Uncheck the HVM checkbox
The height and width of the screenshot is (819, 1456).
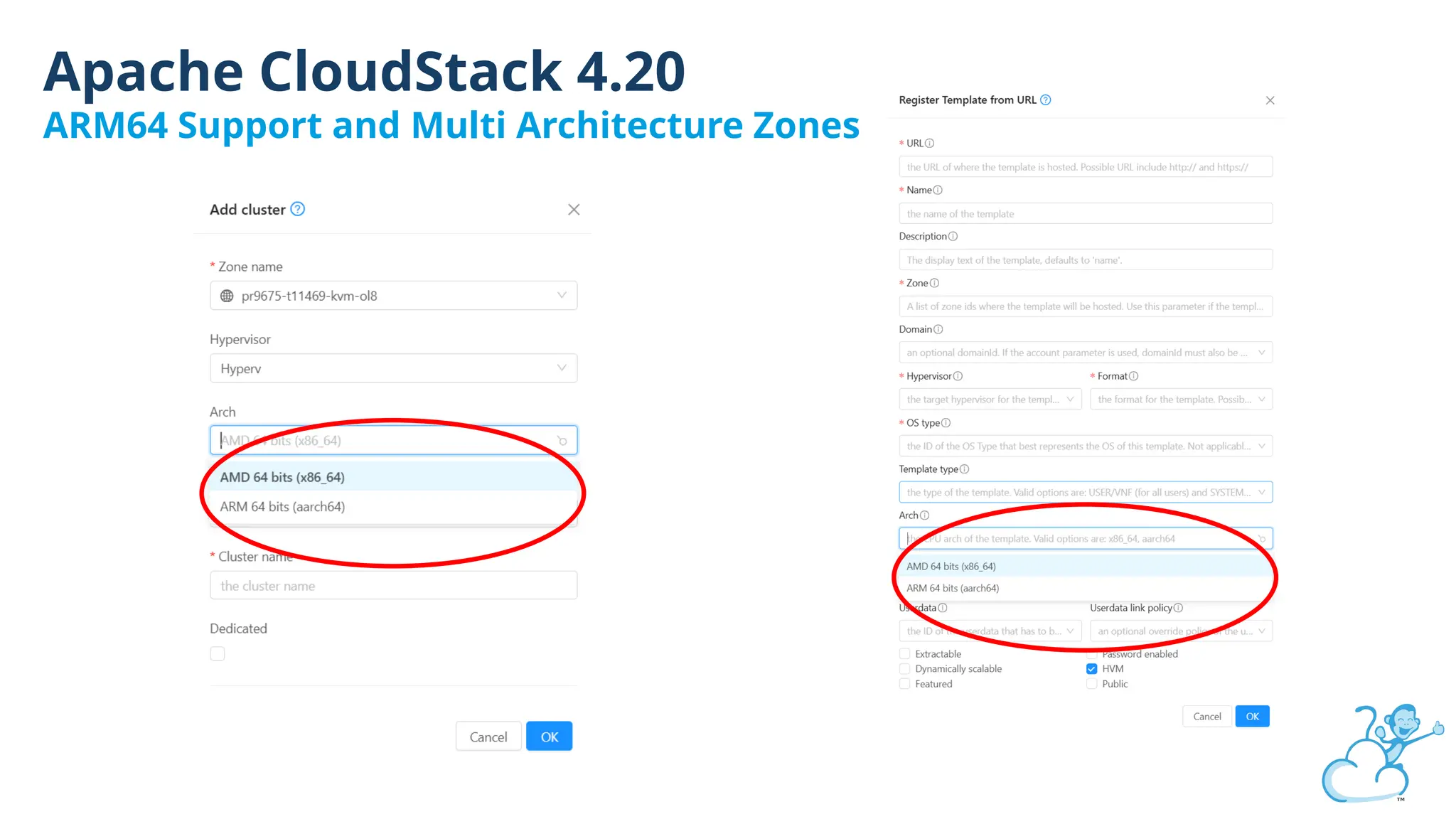click(x=1091, y=669)
